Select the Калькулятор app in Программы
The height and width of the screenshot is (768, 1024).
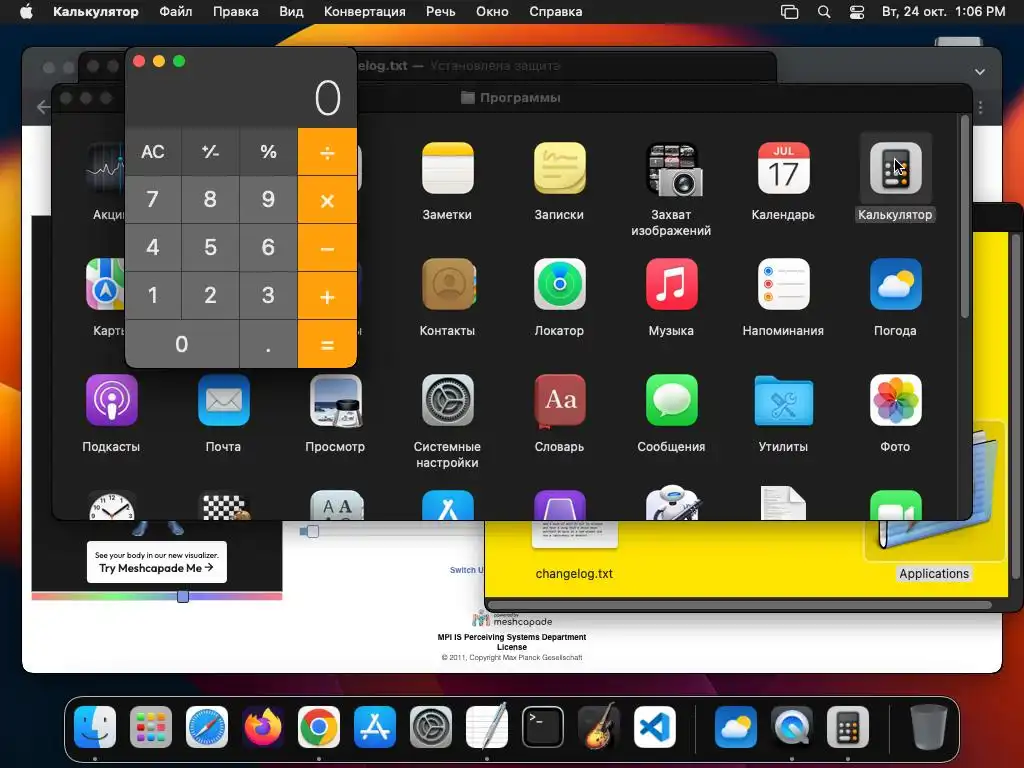[895, 168]
